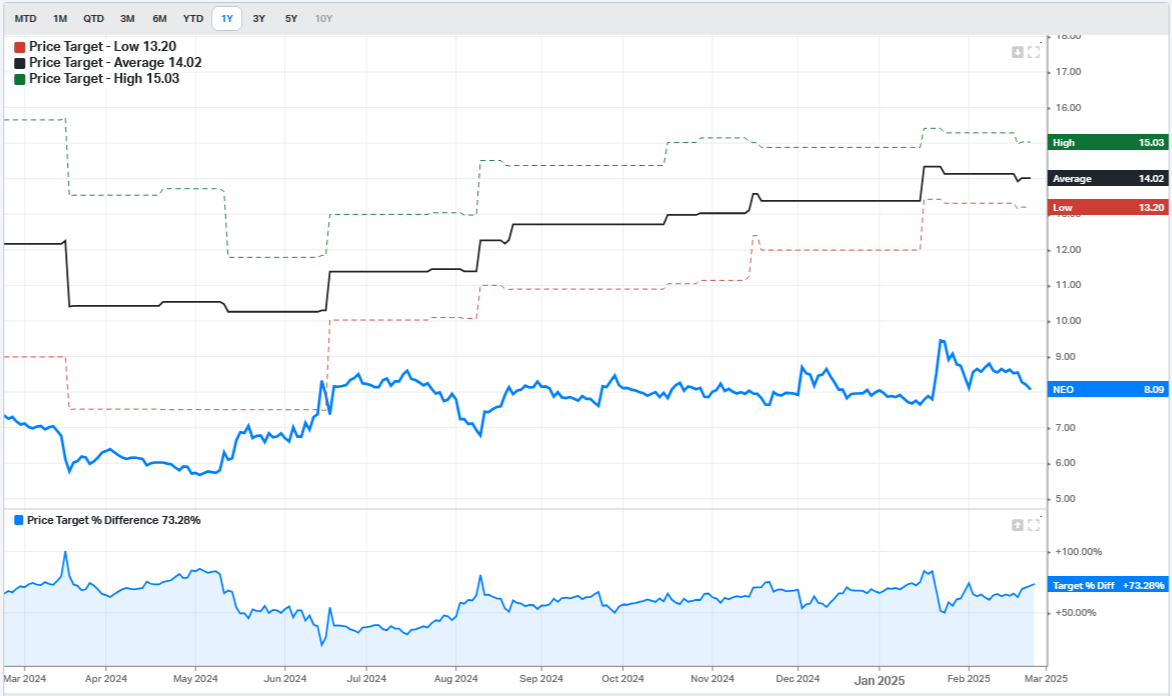Select the QTD range tab
The height and width of the screenshot is (696, 1172).
[x=94, y=18]
